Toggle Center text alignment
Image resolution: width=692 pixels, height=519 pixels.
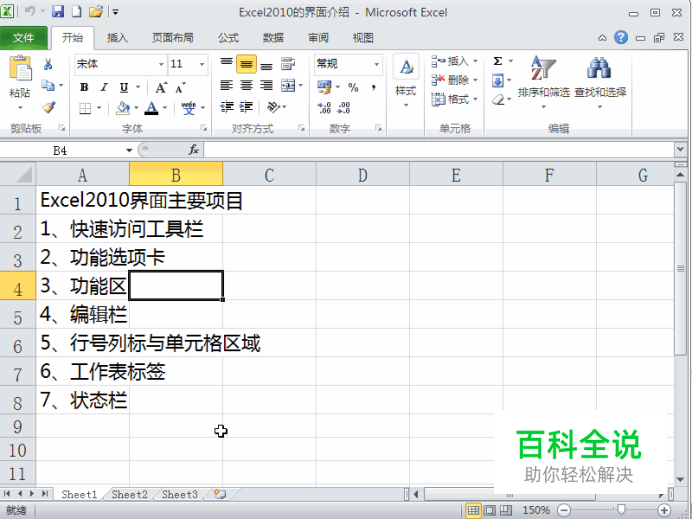point(246,85)
